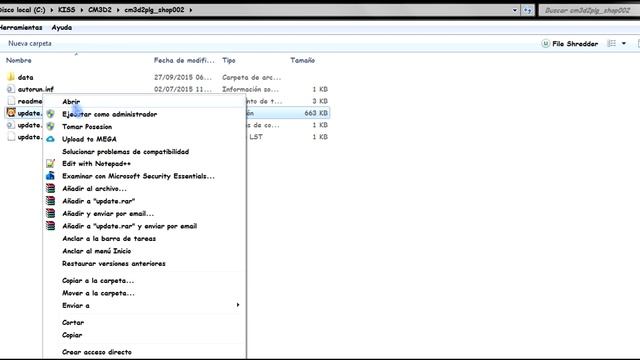Click the selected update exe icon

click(11, 113)
